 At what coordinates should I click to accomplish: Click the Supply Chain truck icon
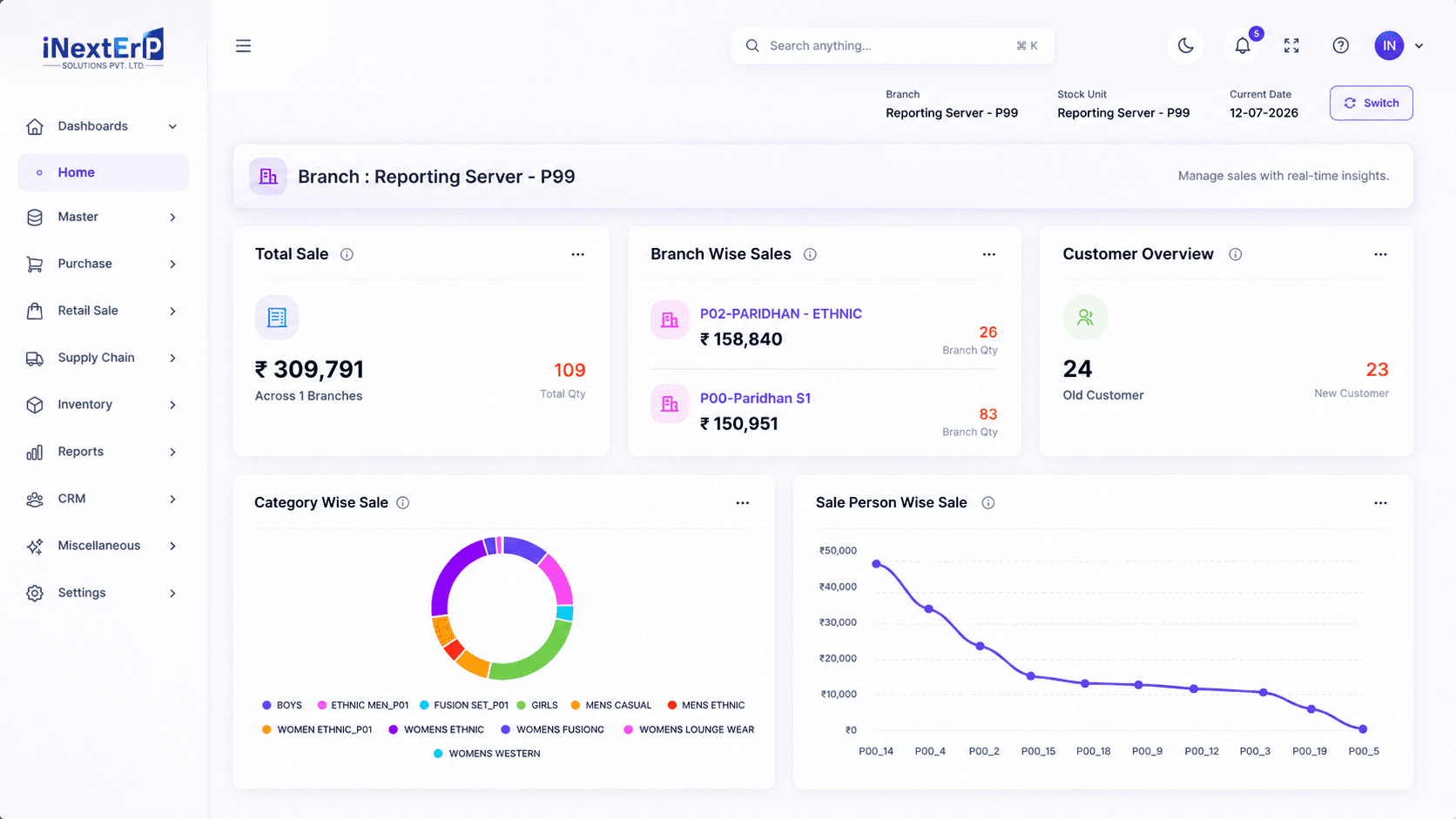(x=35, y=358)
